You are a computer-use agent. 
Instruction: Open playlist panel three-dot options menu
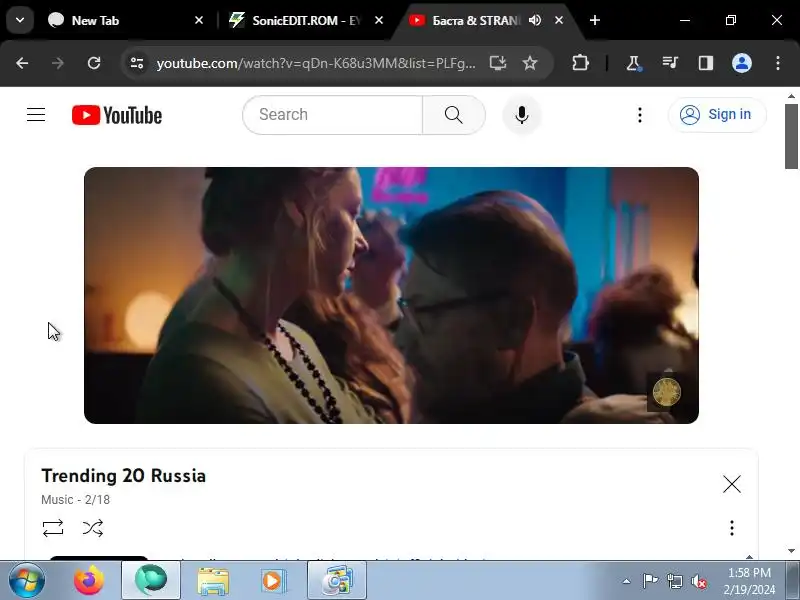pyautogui.click(x=732, y=528)
